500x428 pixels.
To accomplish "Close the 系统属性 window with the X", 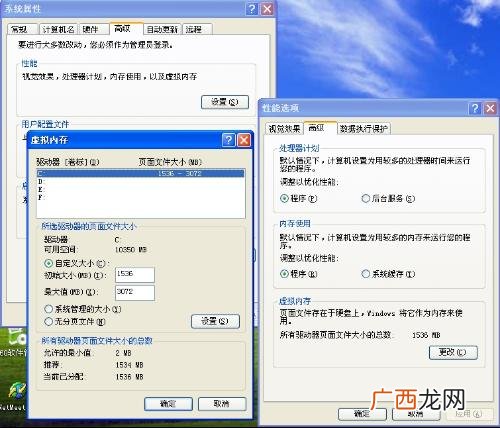I will pos(267,9).
